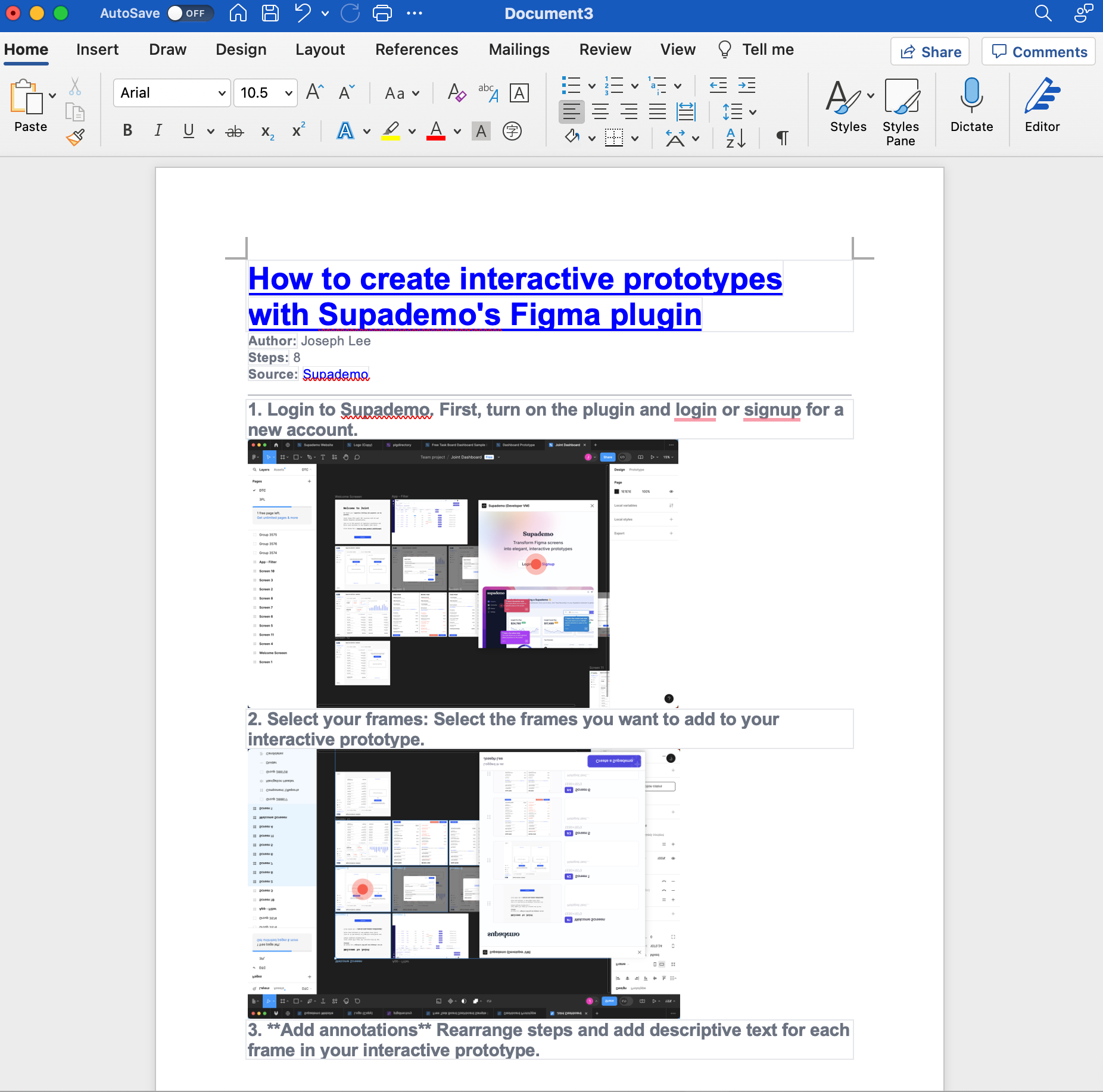Click the Share button
The width and height of the screenshot is (1103, 1092).
930,52
